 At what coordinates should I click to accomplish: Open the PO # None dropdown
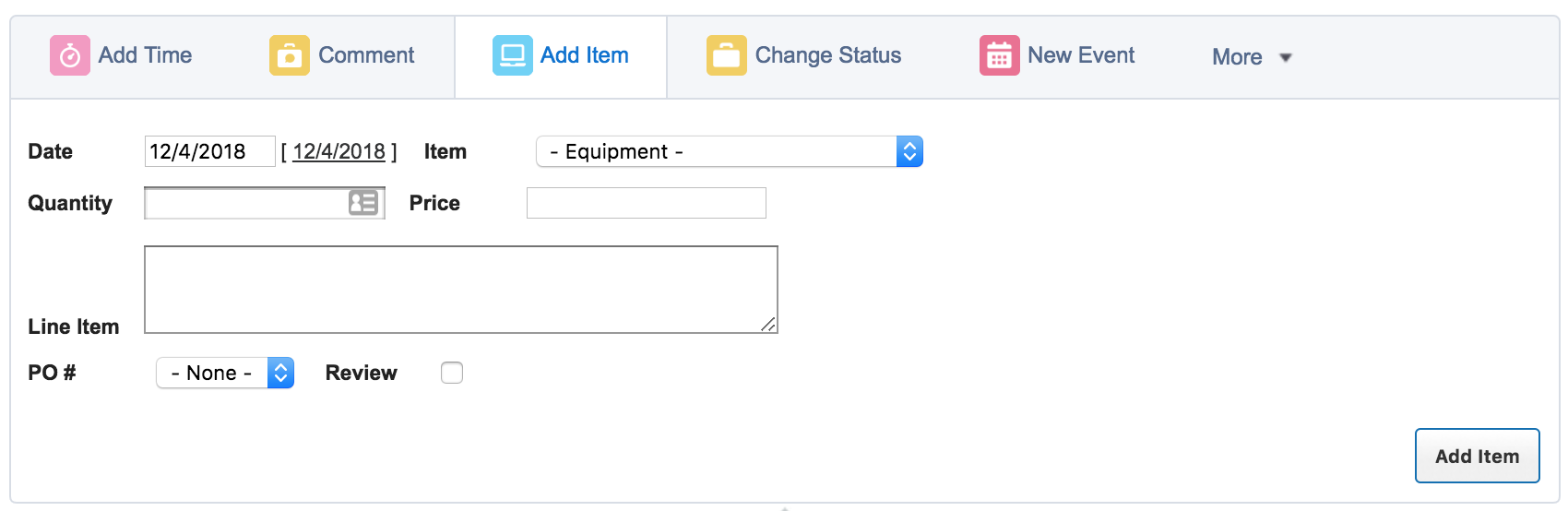coord(225,373)
